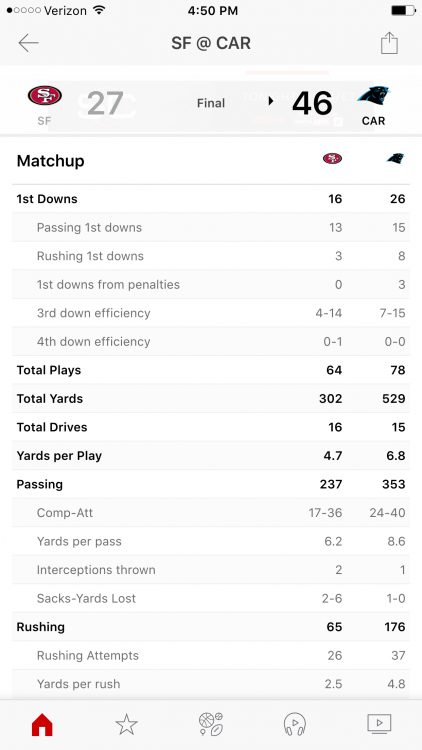Select the Rushing stats row

point(211,627)
